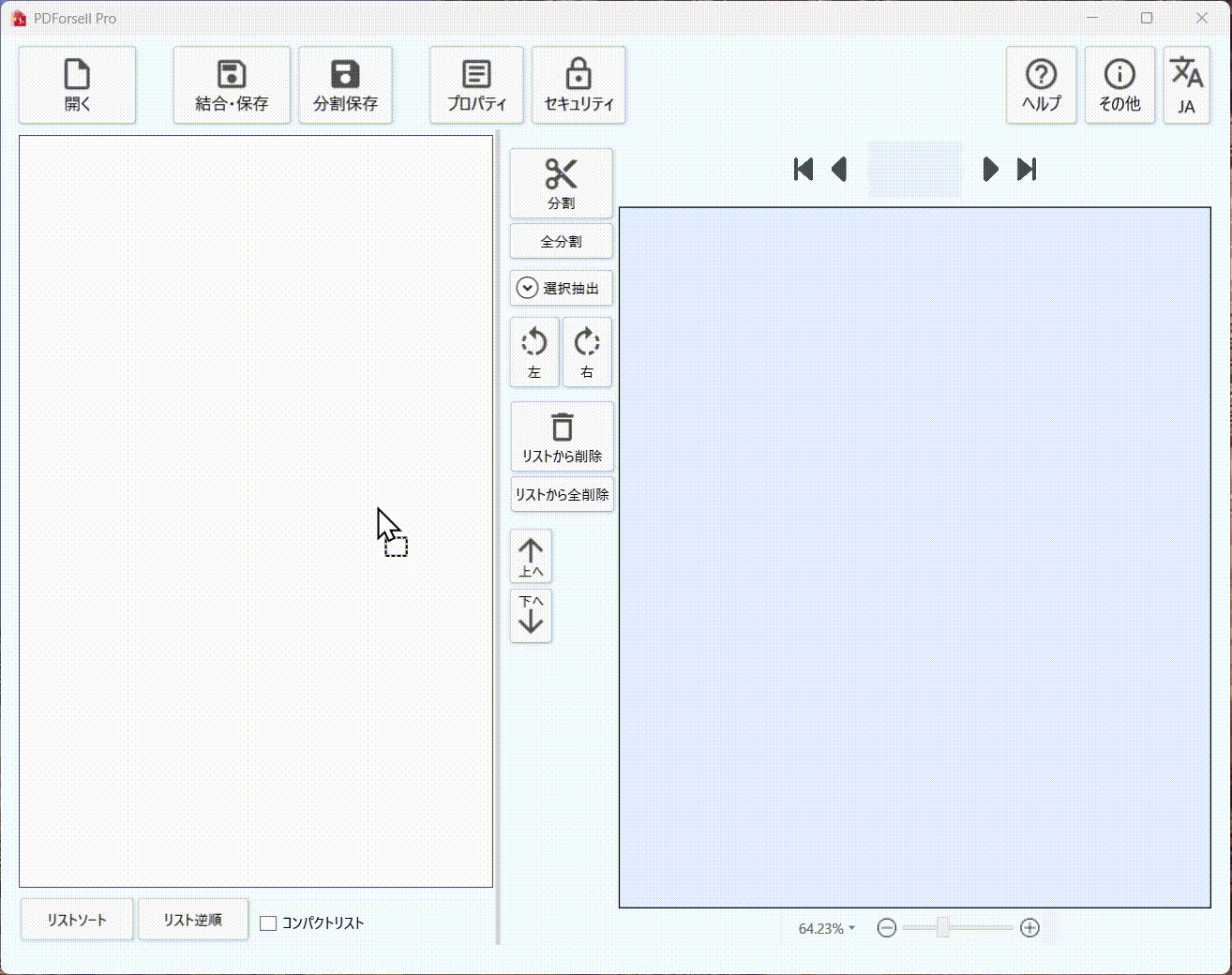The height and width of the screenshot is (975, 1232).
Task: Click the 開く (Open) file icon
Action: point(77,85)
